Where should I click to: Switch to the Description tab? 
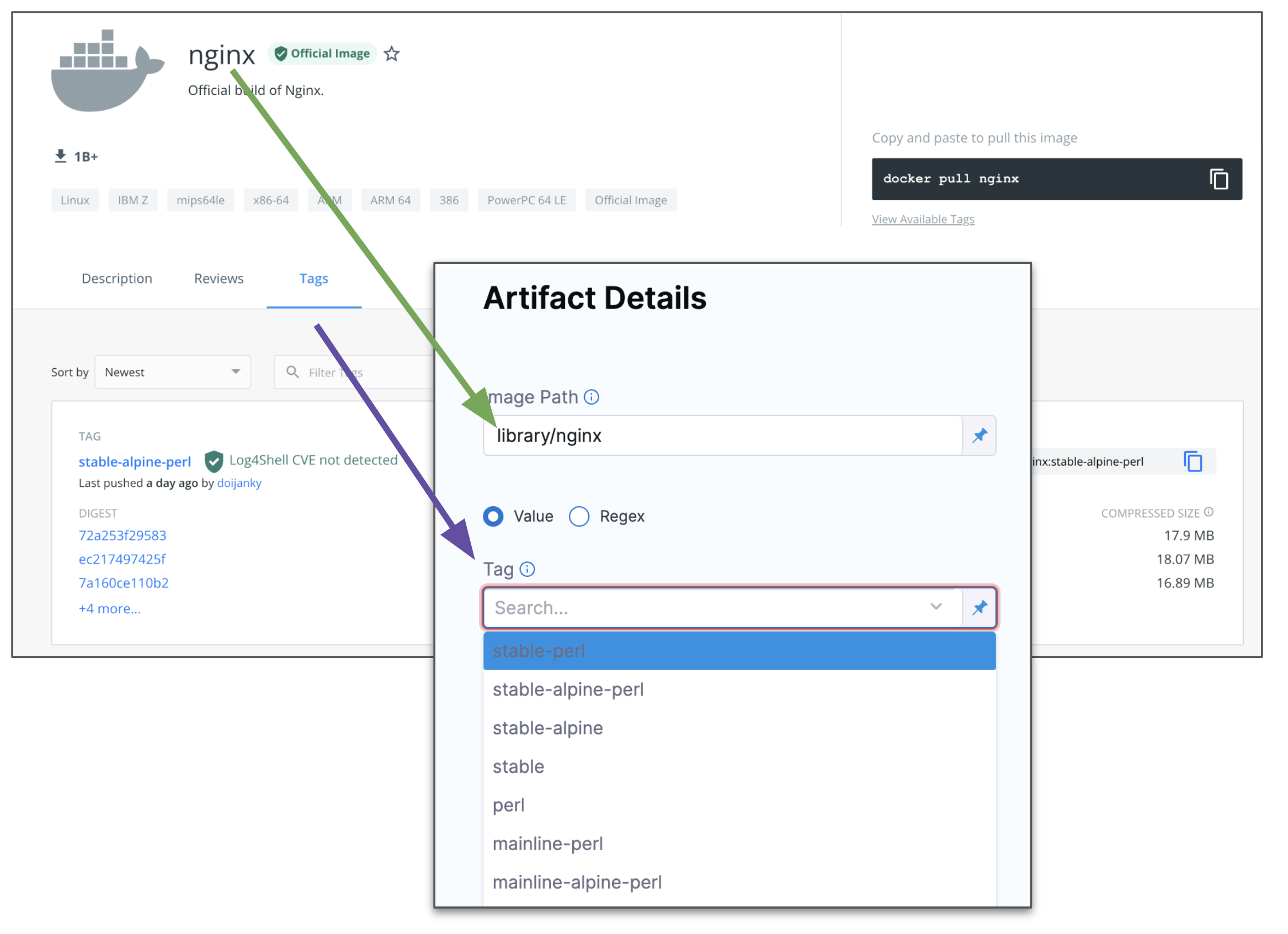117,278
